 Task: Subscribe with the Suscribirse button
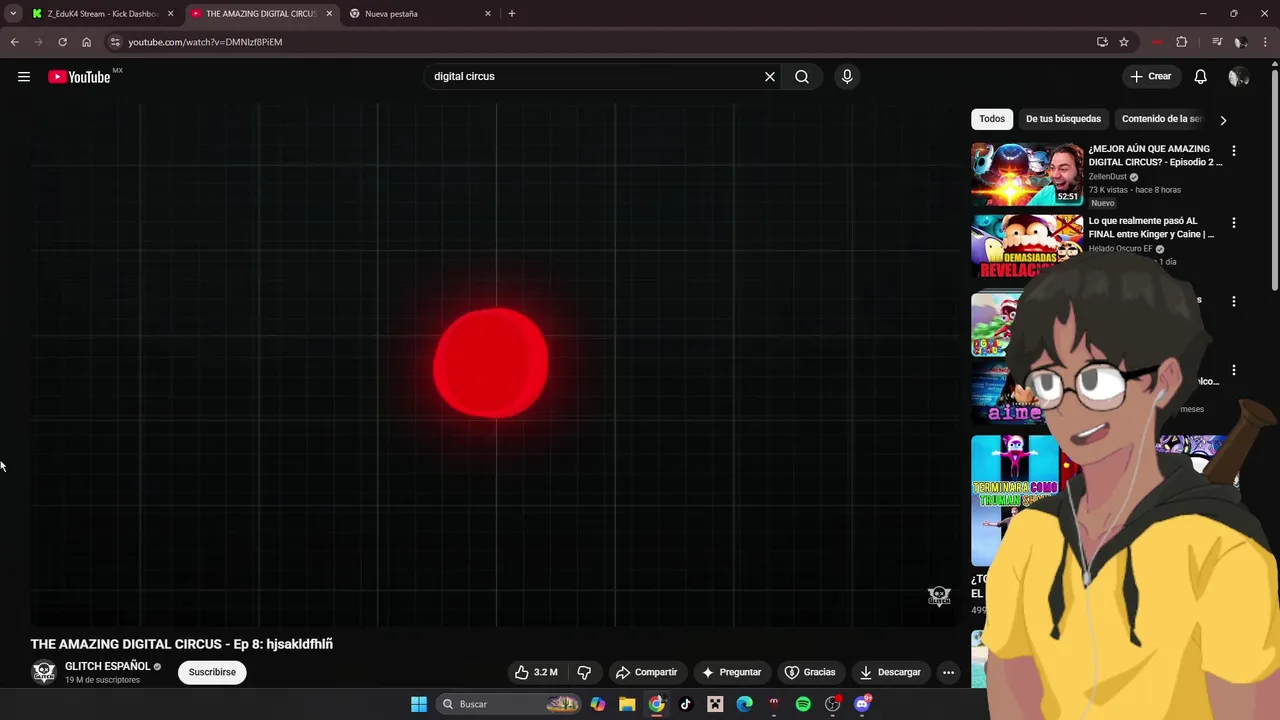click(x=212, y=672)
